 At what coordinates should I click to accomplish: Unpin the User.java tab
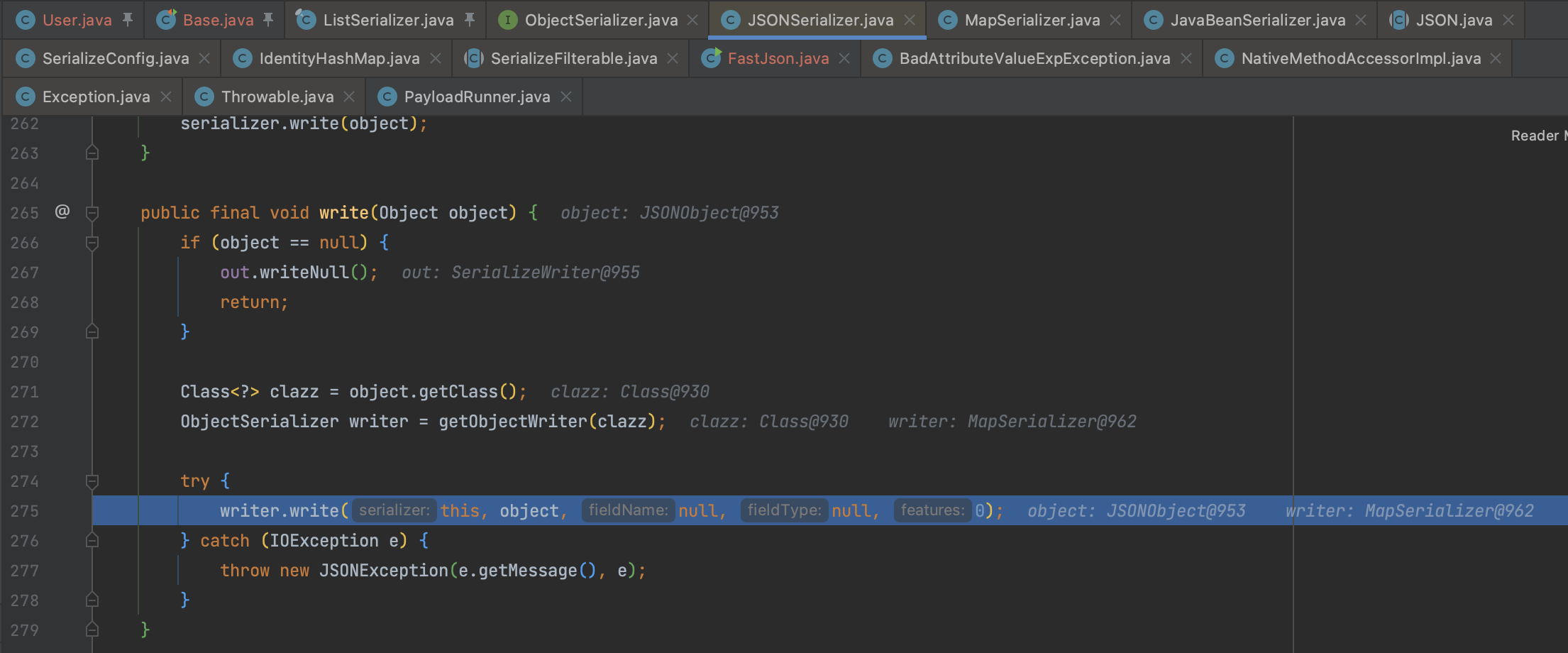(128, 19)
